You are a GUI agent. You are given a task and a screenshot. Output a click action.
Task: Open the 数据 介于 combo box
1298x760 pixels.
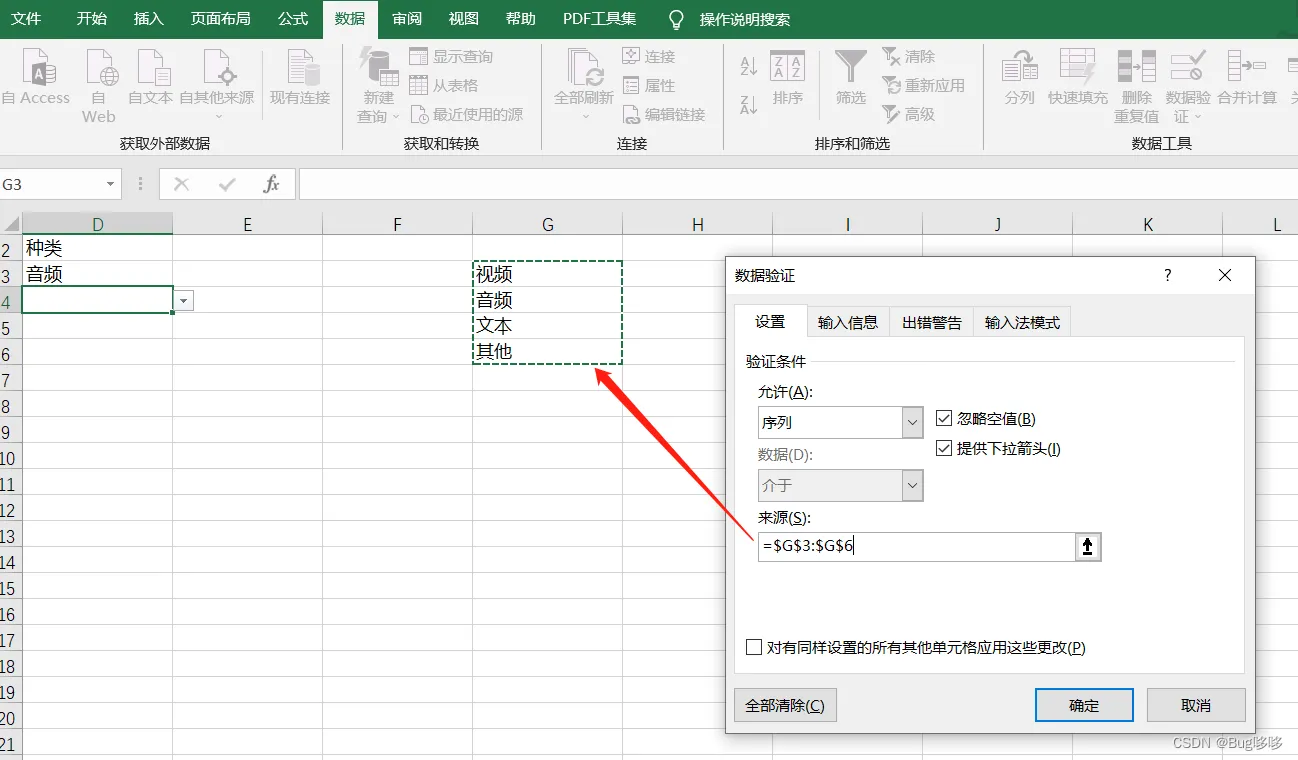pos(841,485)
